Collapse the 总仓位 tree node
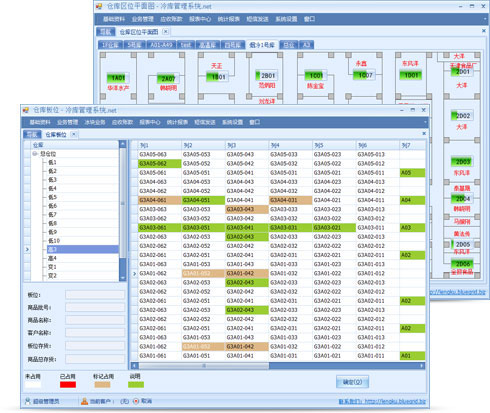Screen dimensions: 490x413 coord(35,154)
